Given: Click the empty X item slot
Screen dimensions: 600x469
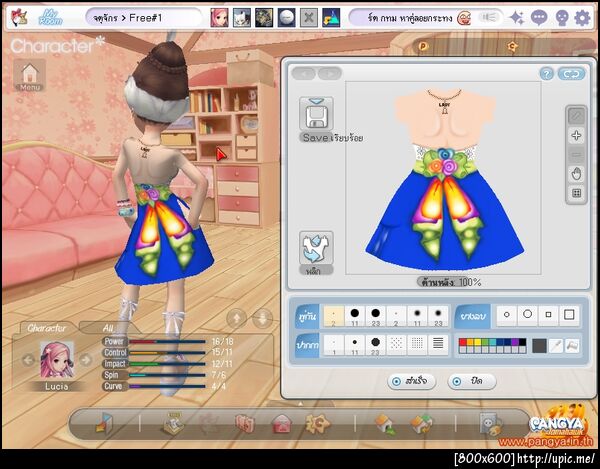Looking at the screenshot, I should [308, 18].
